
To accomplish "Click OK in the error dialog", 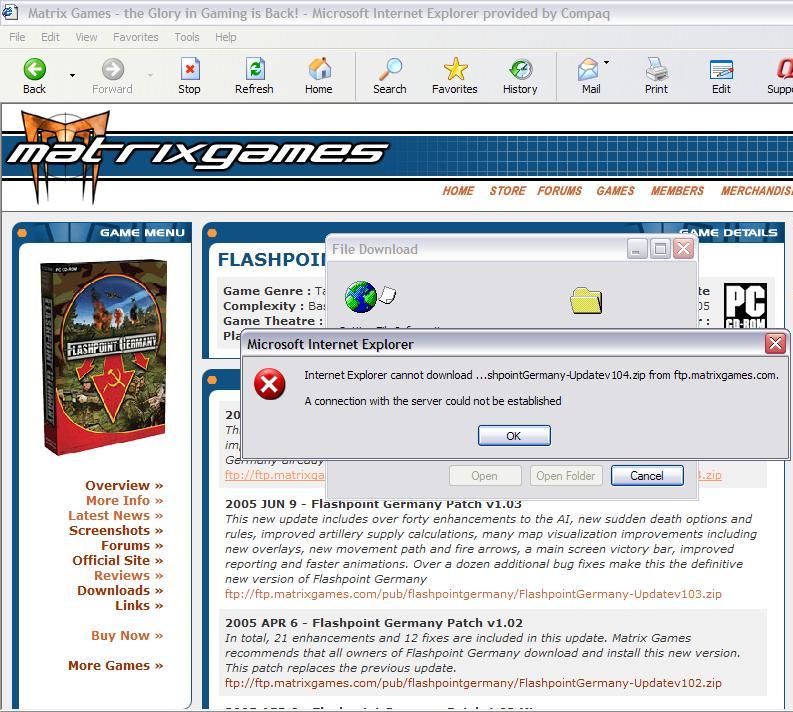I will click(514, 436).
